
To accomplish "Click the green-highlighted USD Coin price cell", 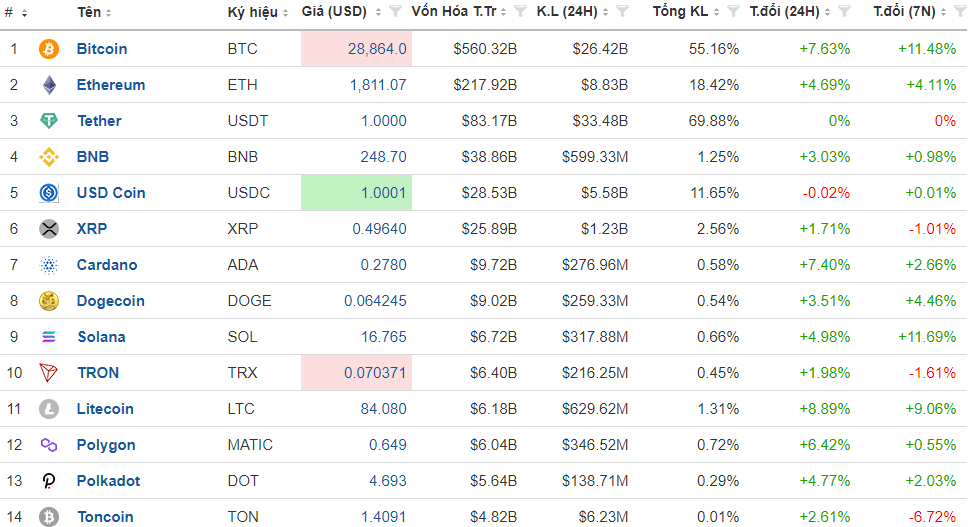I will point(356,193).
